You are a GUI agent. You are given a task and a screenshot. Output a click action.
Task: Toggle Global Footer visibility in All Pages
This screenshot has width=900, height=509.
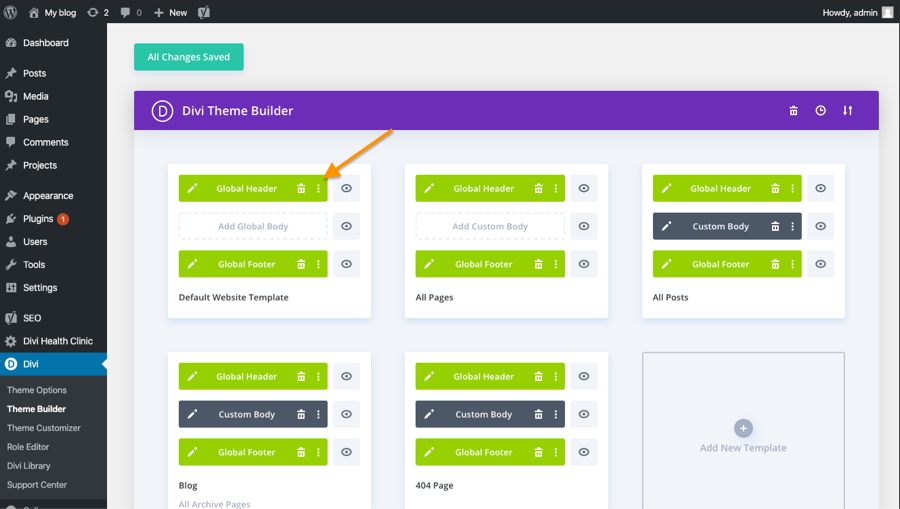point(584,264)
